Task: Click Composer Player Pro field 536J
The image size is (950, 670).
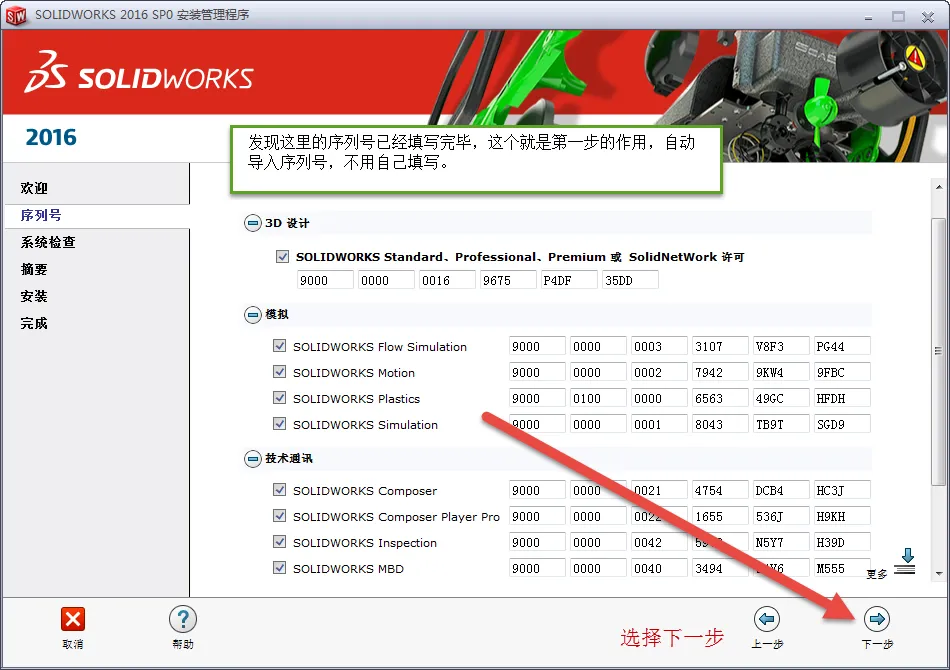Action: (x=781, y=516)
